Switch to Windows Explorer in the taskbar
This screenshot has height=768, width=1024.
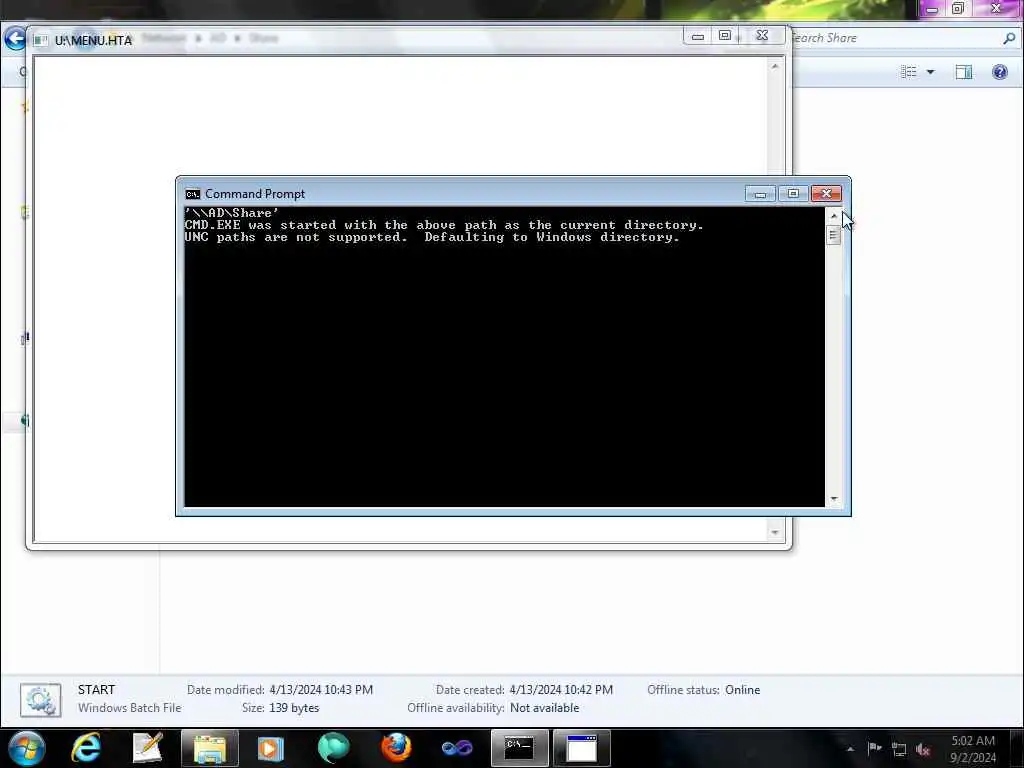(210, 748)
